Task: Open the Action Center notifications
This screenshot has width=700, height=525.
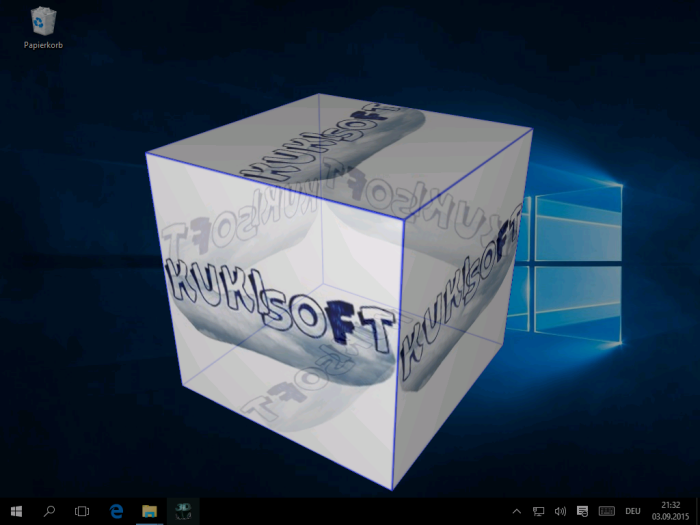Action: (x=583, y=511)
